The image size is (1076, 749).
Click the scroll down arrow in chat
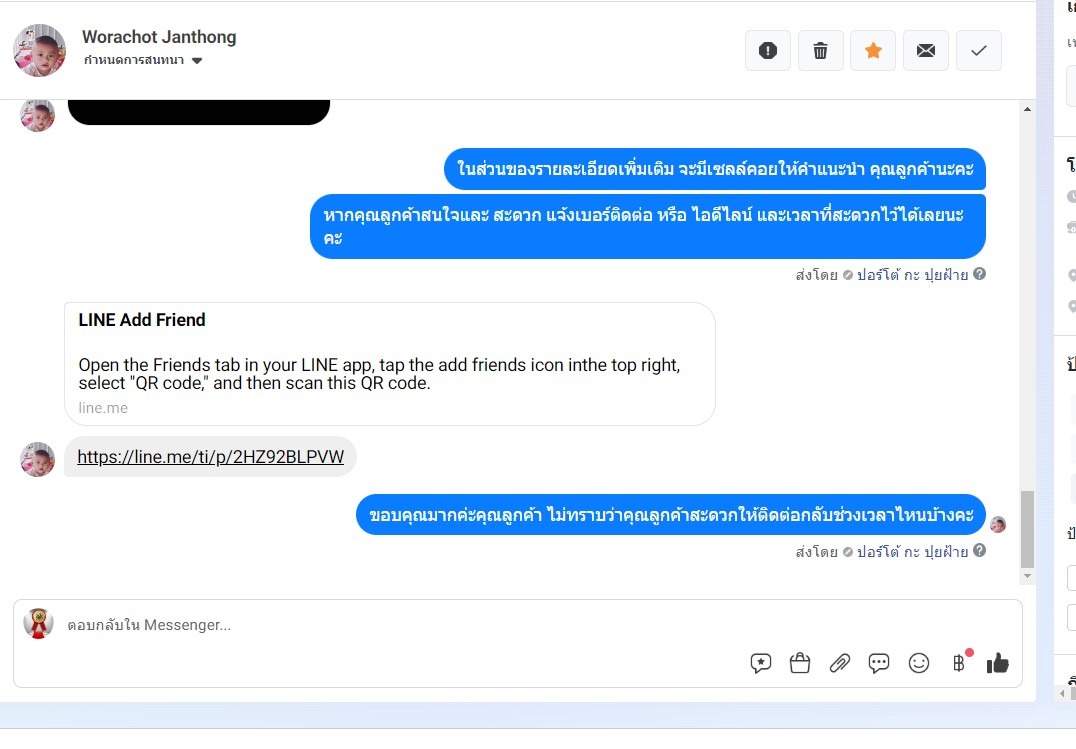pos(1027,576)
